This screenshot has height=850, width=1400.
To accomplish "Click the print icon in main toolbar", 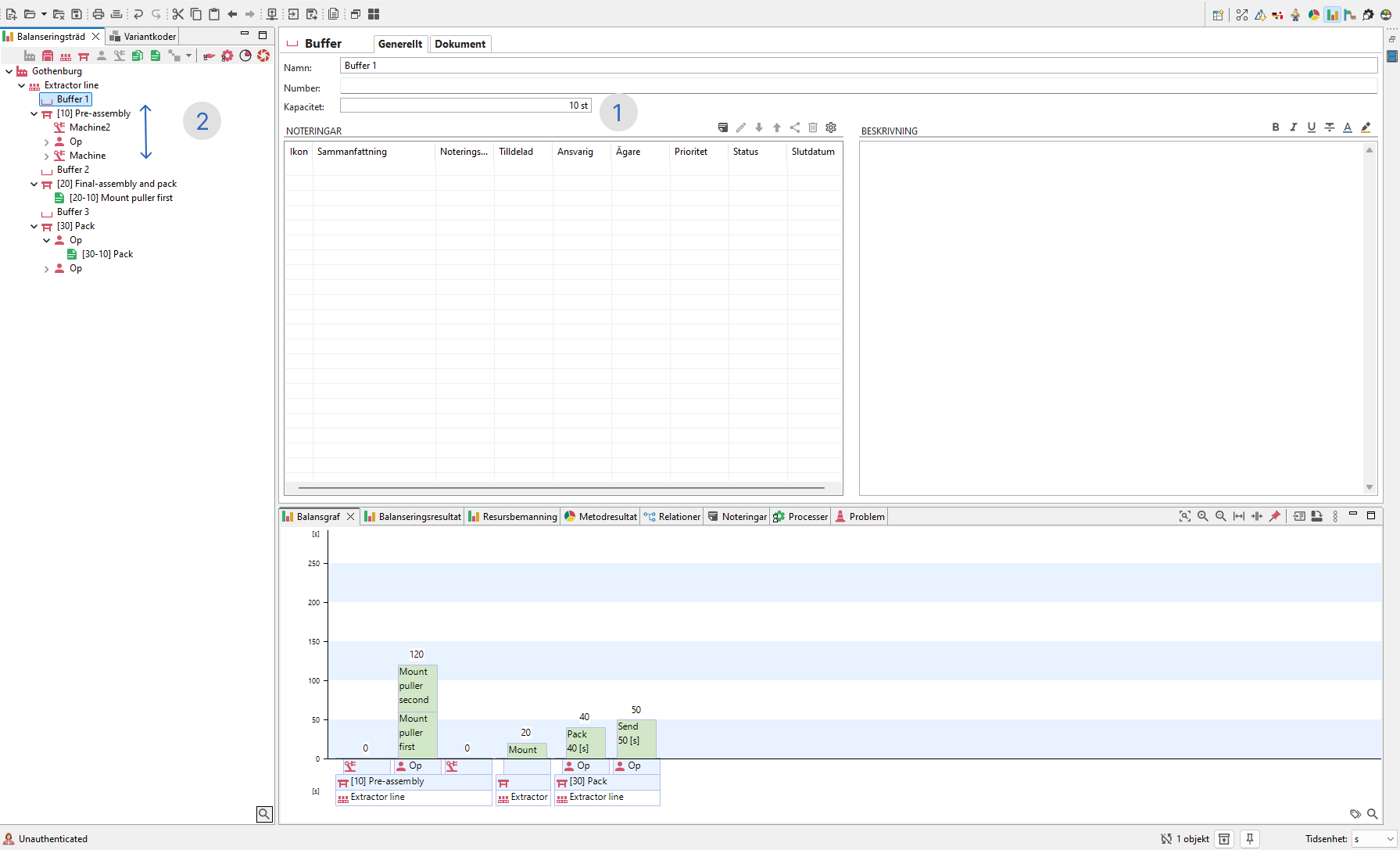I will [x=98, y=14].
